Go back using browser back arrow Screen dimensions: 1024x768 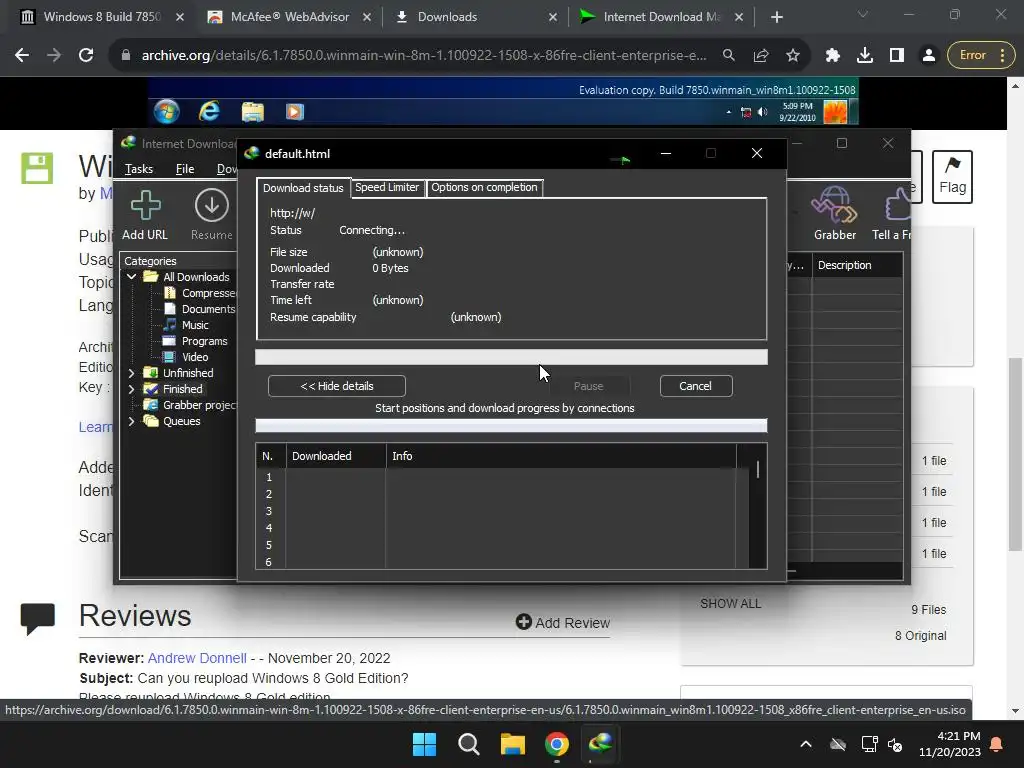[x=22, y=56]
